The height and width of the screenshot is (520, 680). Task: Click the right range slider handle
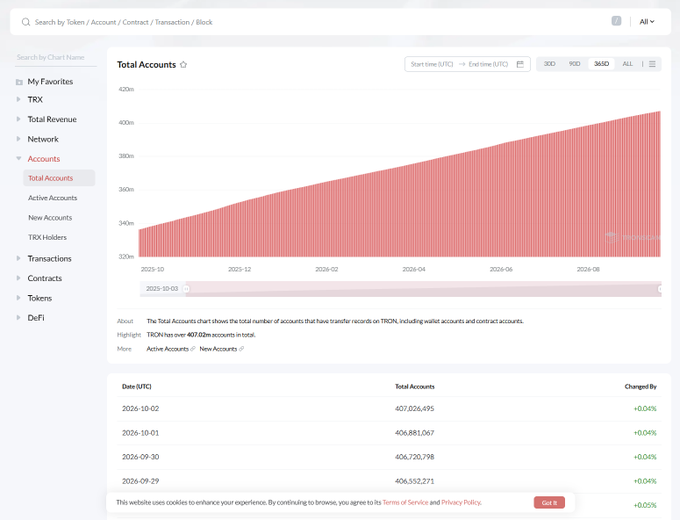click(660, 289)
